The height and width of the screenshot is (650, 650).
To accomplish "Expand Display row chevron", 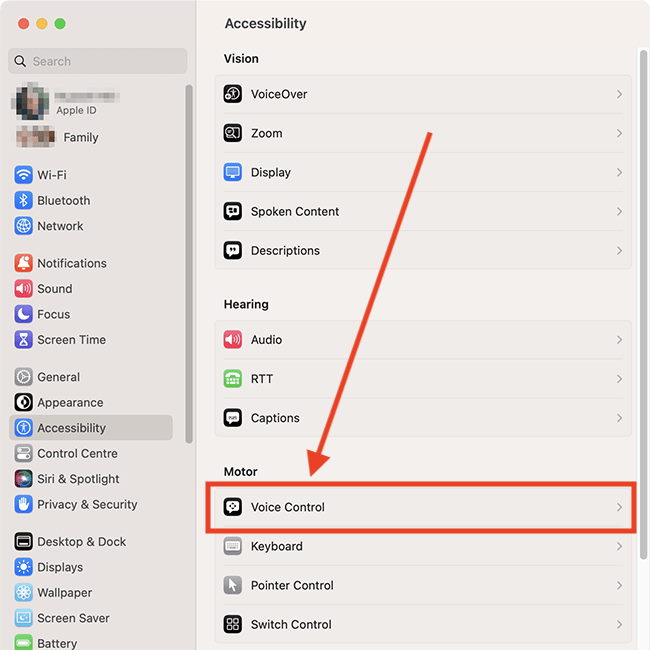I will (619, 172).
